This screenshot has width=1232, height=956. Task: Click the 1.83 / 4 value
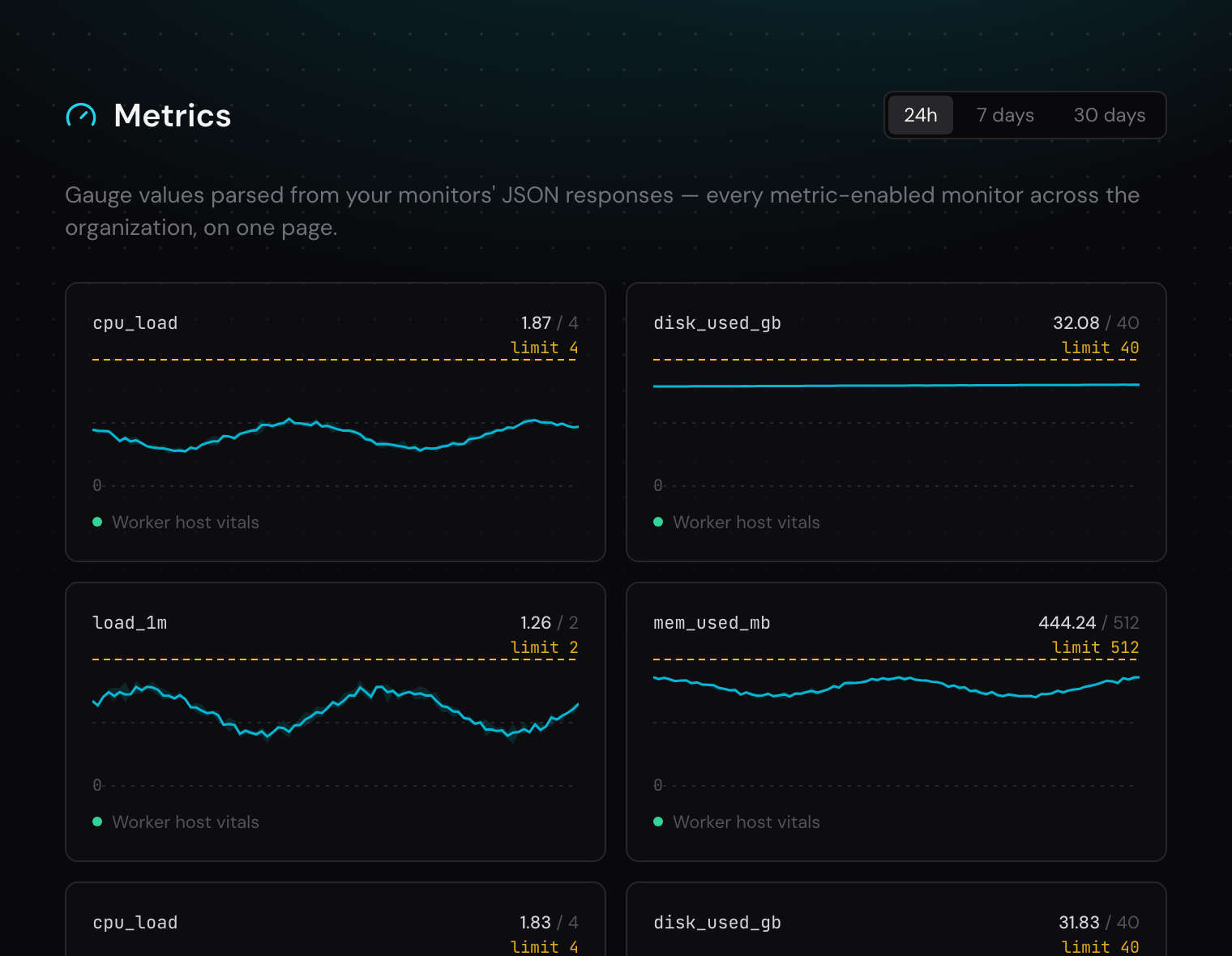[549, 923]
